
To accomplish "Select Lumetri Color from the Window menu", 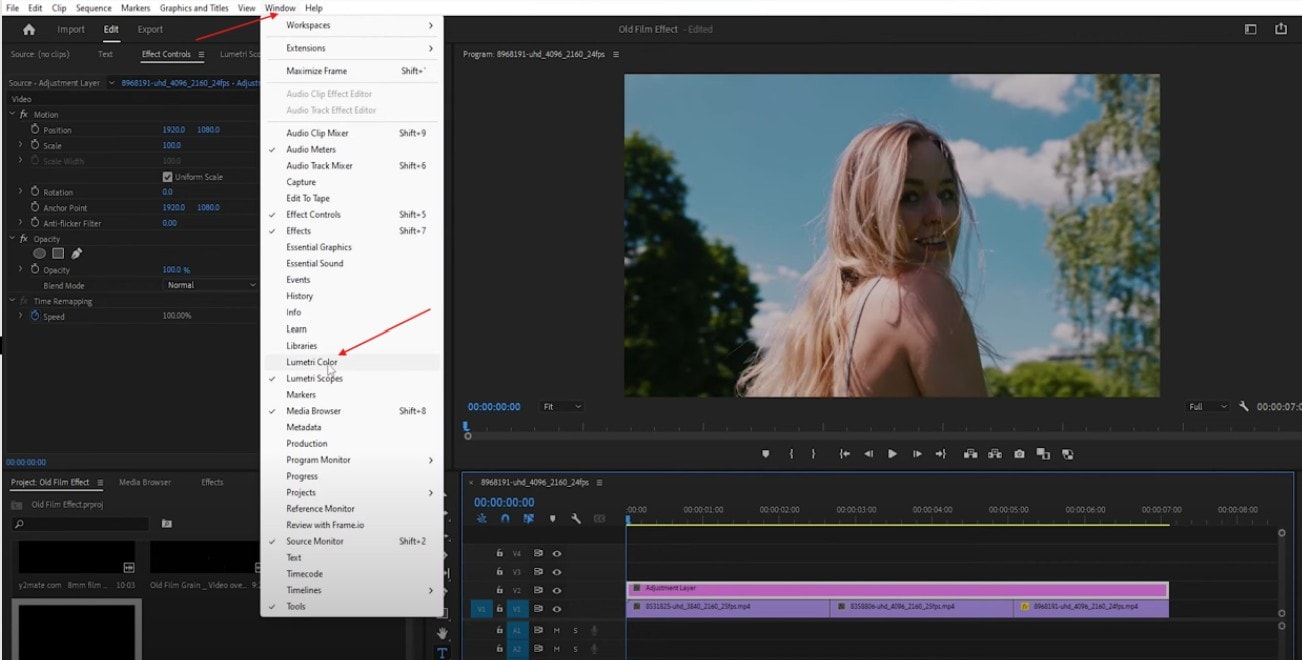I will pos(310,362).
